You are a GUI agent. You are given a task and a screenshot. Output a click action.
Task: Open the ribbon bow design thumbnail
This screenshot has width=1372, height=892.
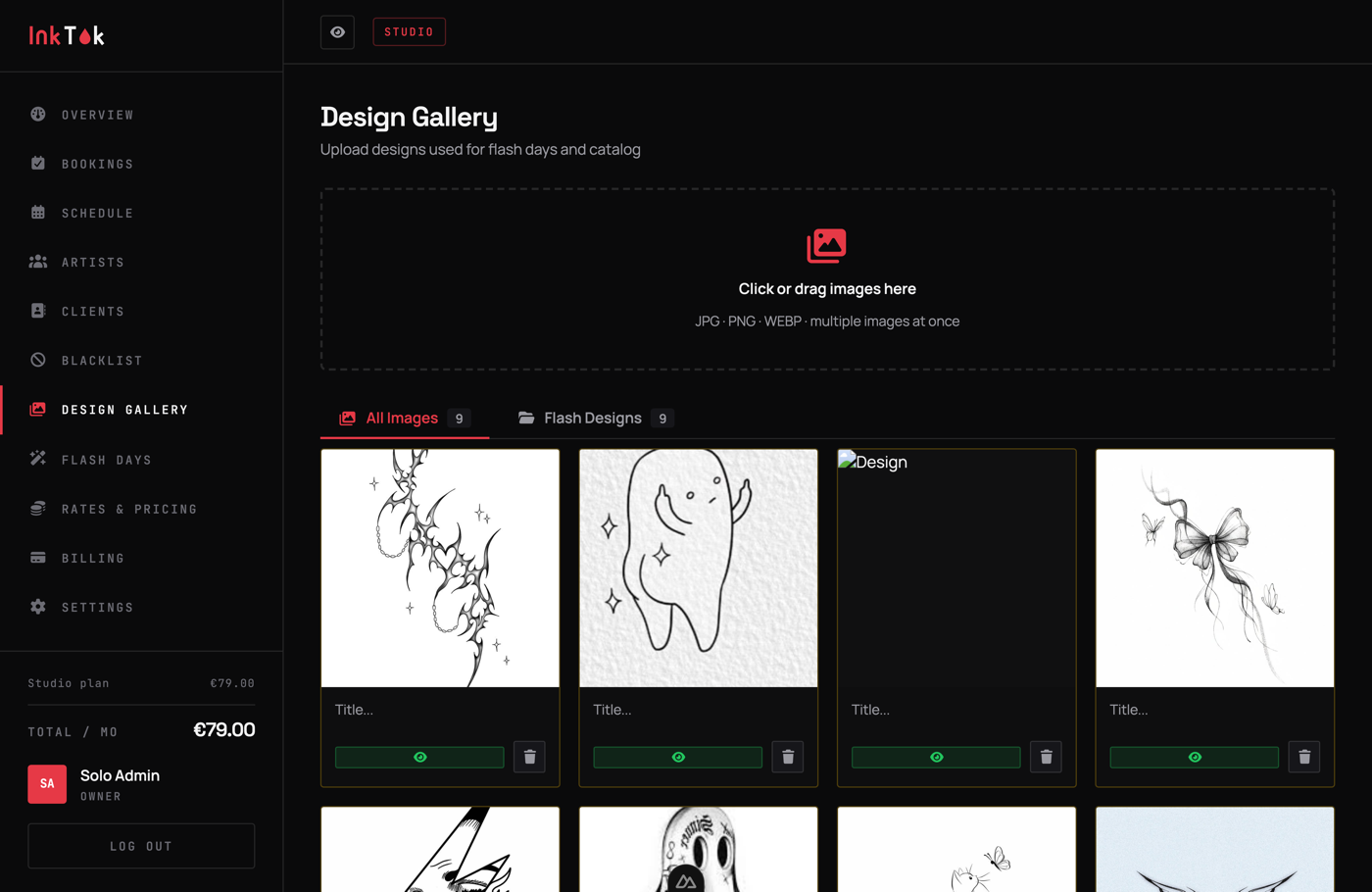(1214, 569)
